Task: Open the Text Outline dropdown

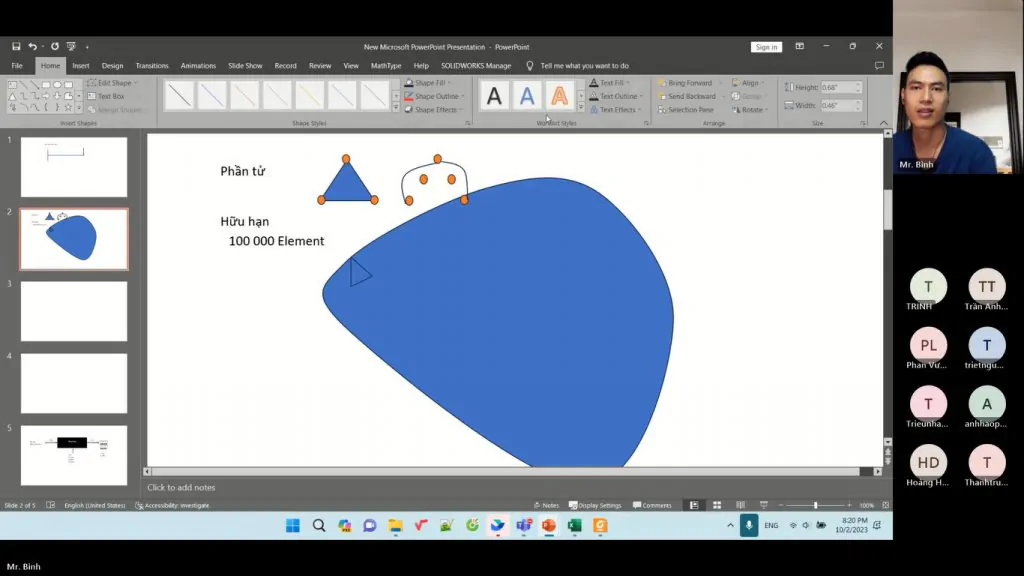Action: [616, 96]
